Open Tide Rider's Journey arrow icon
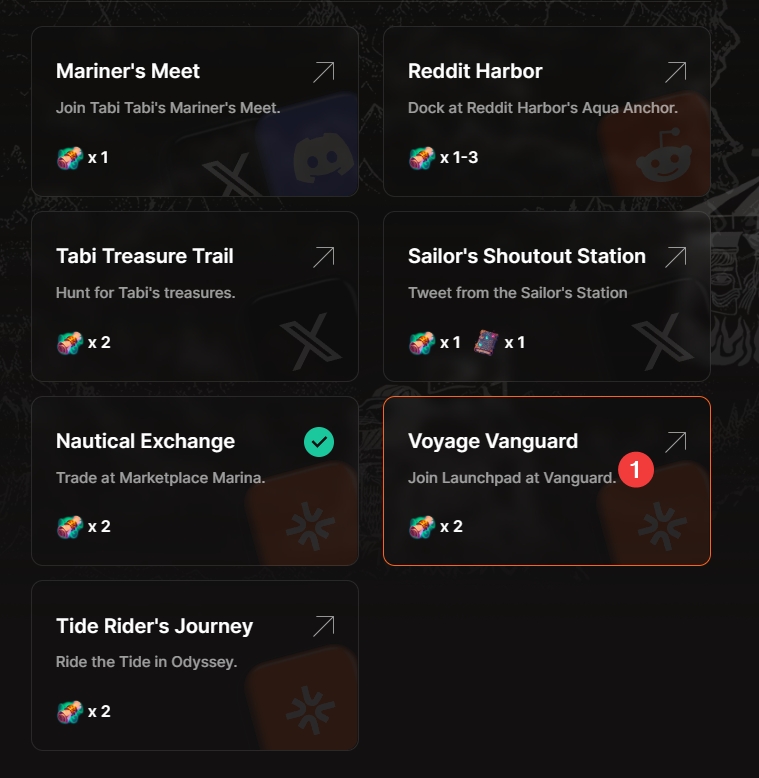 click(x=323, y=627)
